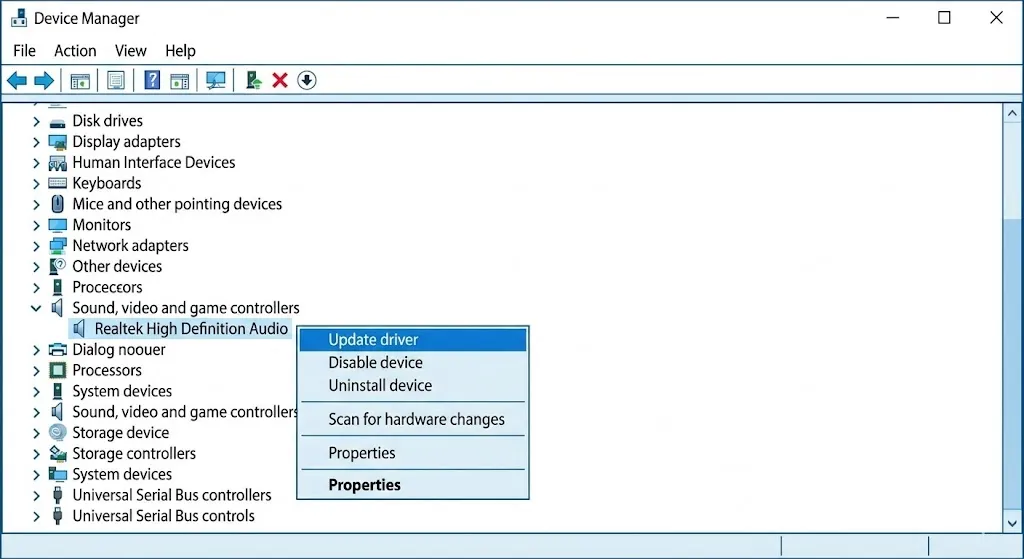Click the scrollbar up arrow
Viewport: 1024px width, 559px height.
click(1012, 113)
